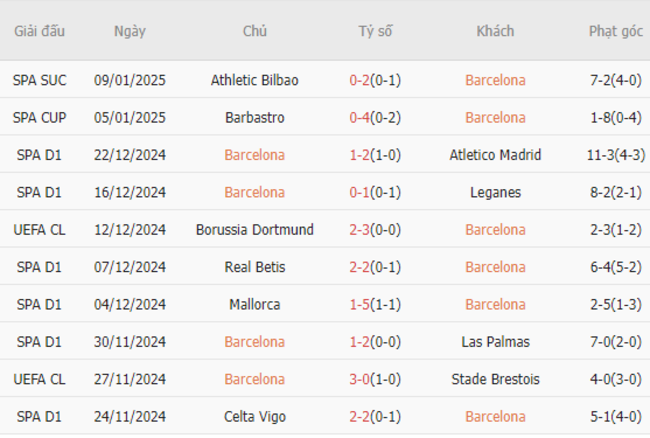Open Borussia Dortmund team page
The height and width of the screenshot is (438, 650).
pos(255,230)
